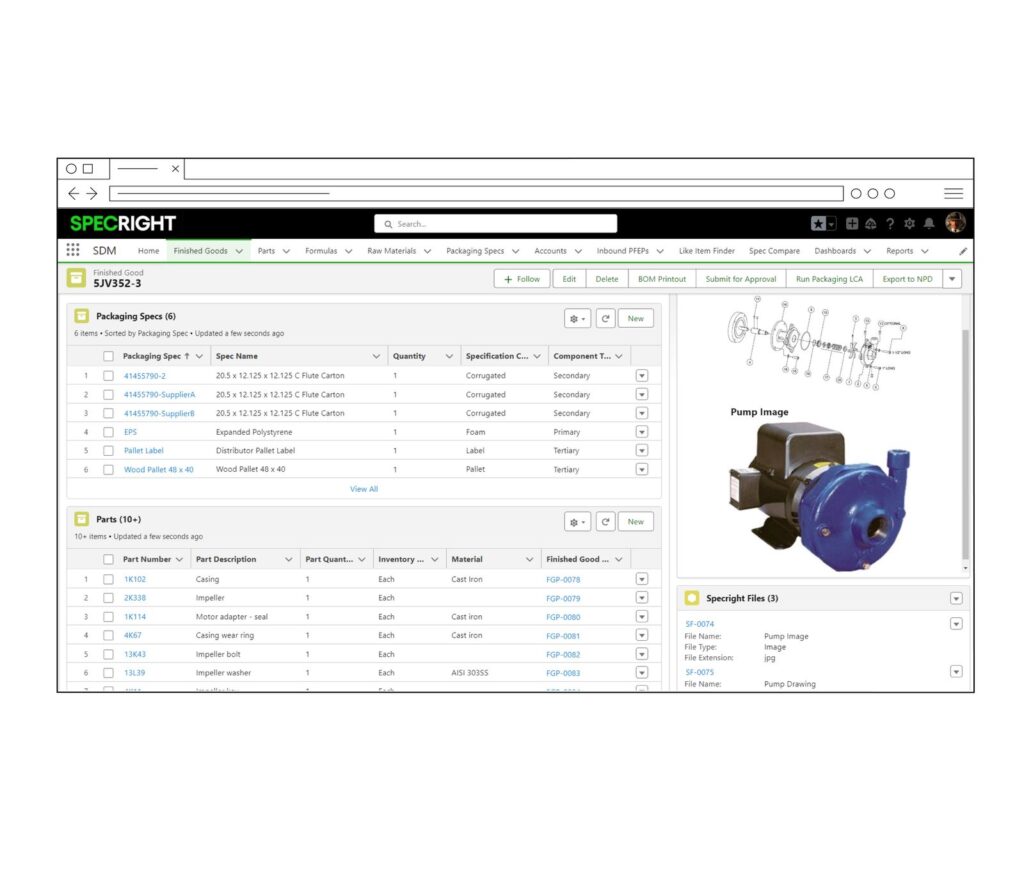The image size is (1024, 881).
Task: Open row actions for 41455790-2
Action: 642,376
